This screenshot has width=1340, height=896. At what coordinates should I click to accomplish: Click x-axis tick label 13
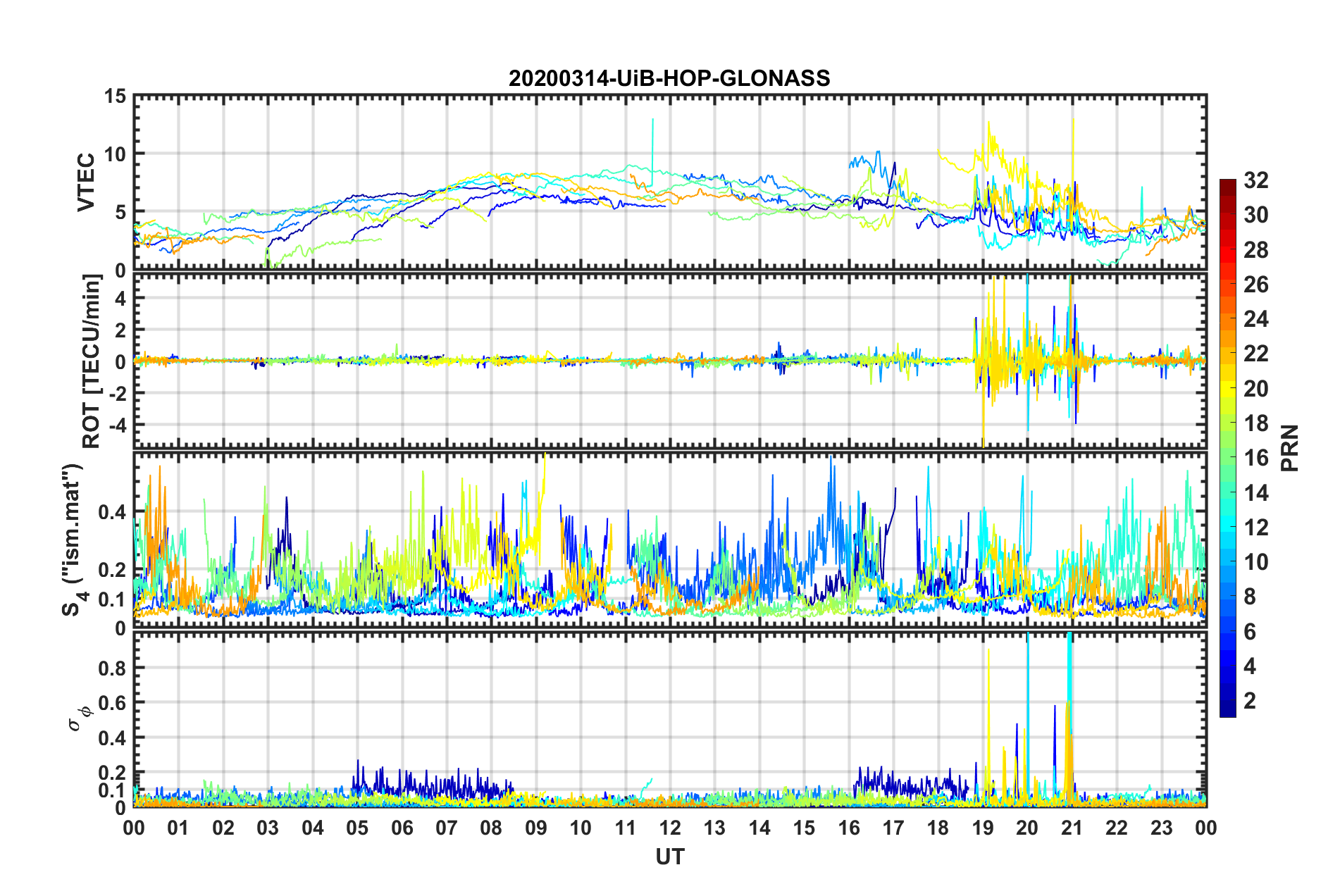tap(714, 828)
